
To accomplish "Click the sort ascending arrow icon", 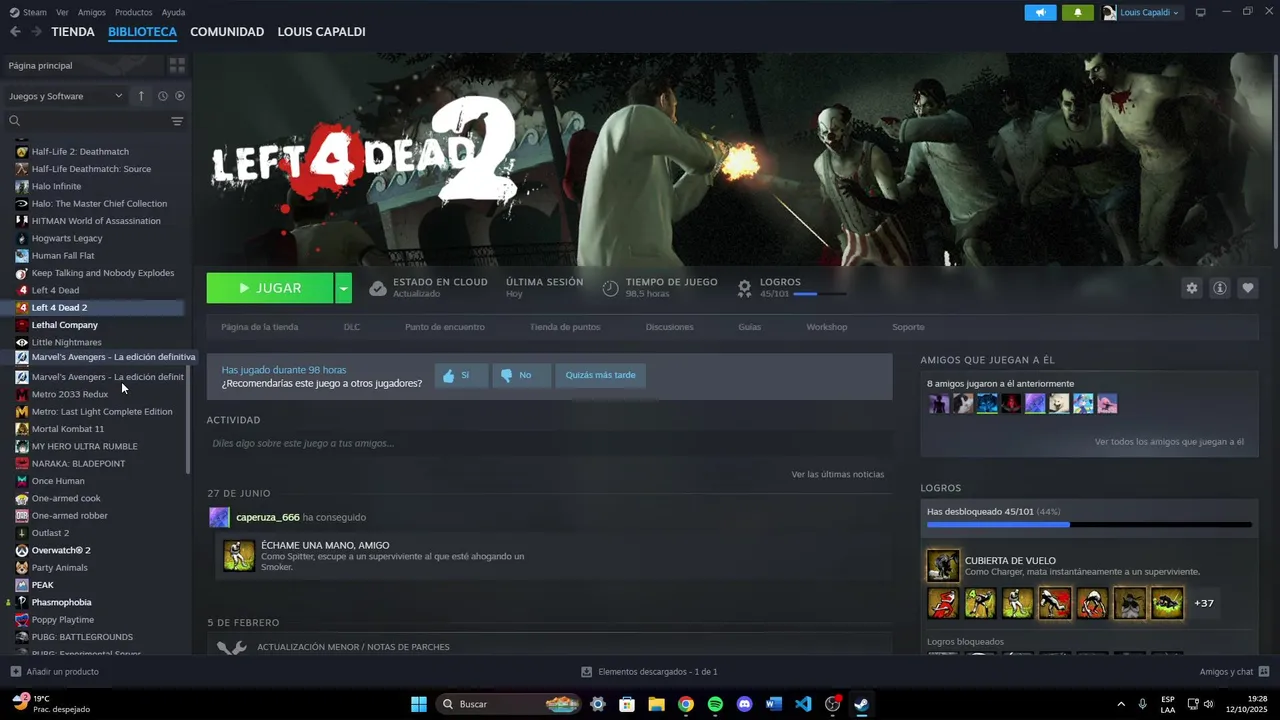I will (x=141, y=96).
